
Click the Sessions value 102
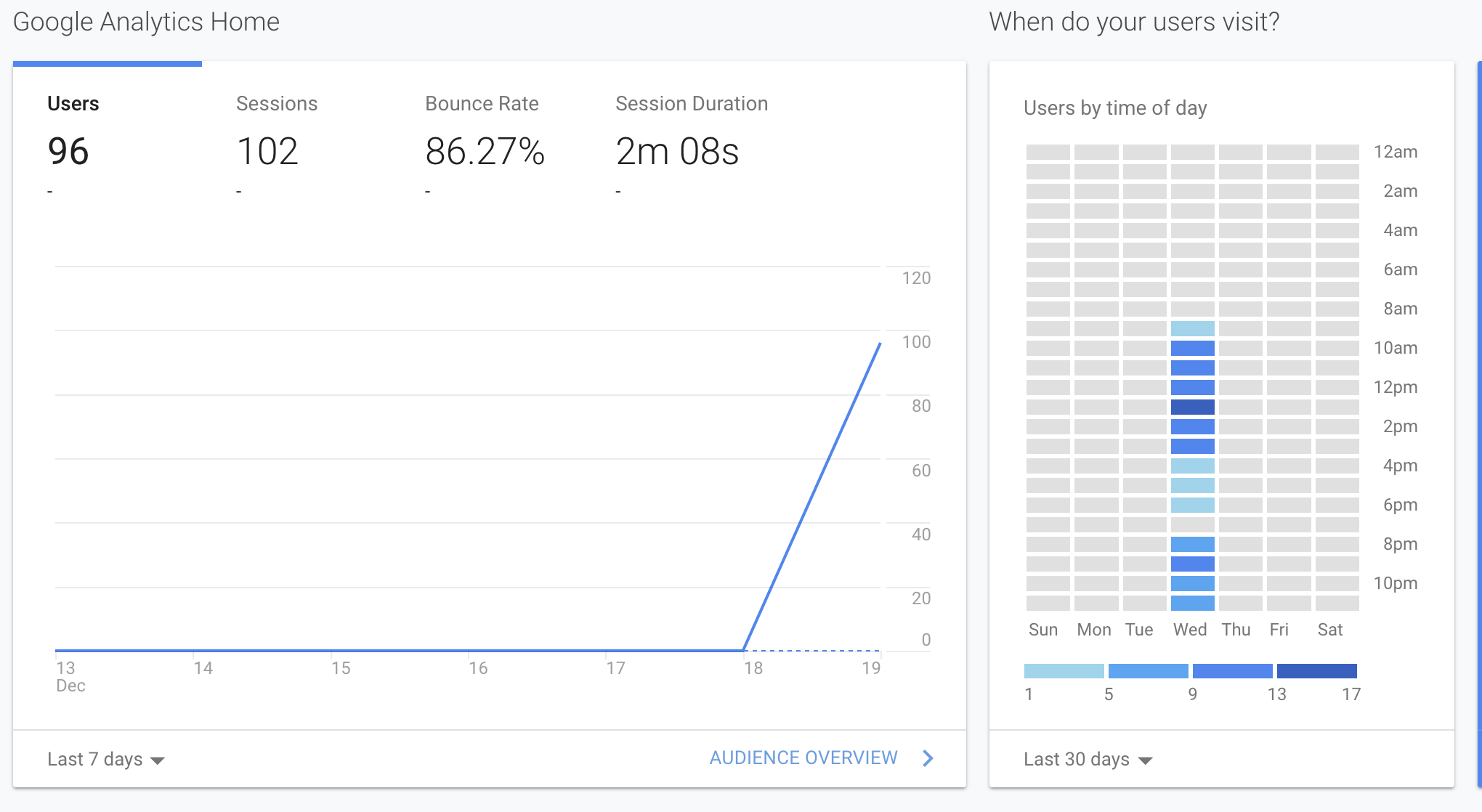click(x=267, y=152)
